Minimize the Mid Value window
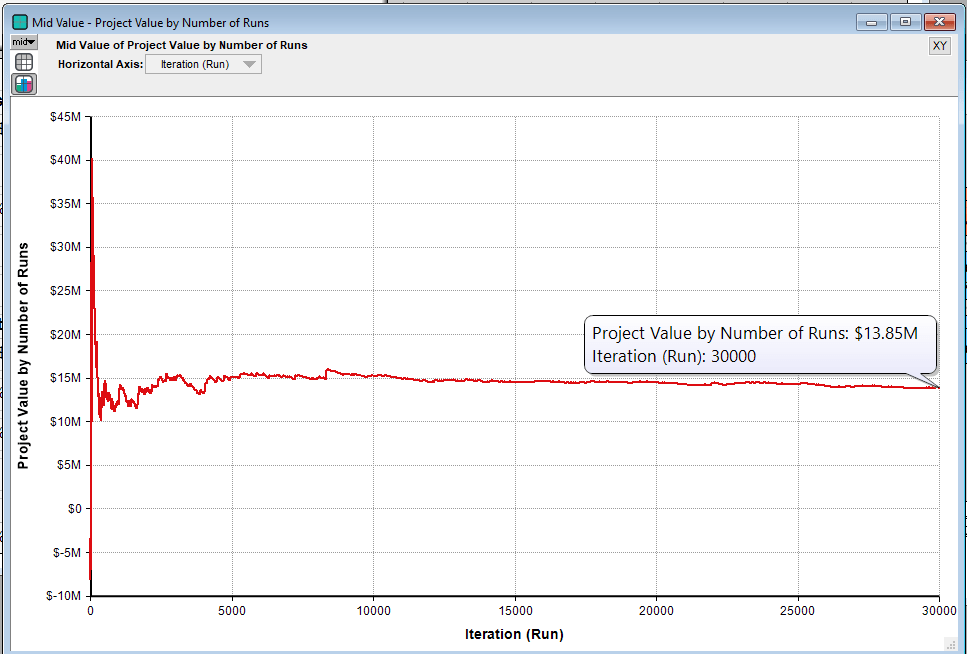967x654 pixels. tap(875, 22)
